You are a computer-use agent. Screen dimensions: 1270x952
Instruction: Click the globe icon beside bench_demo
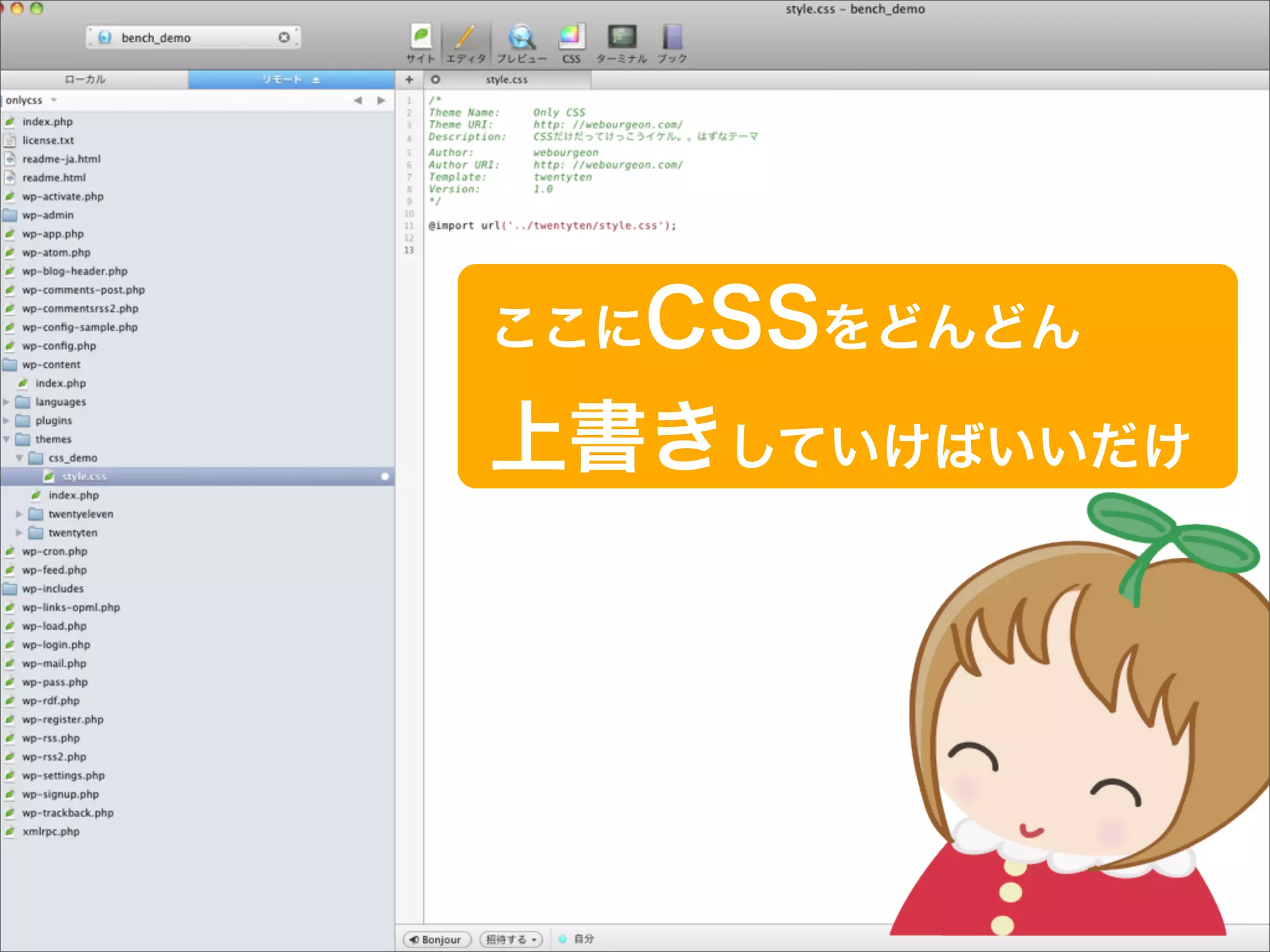[x=105, y=37]
